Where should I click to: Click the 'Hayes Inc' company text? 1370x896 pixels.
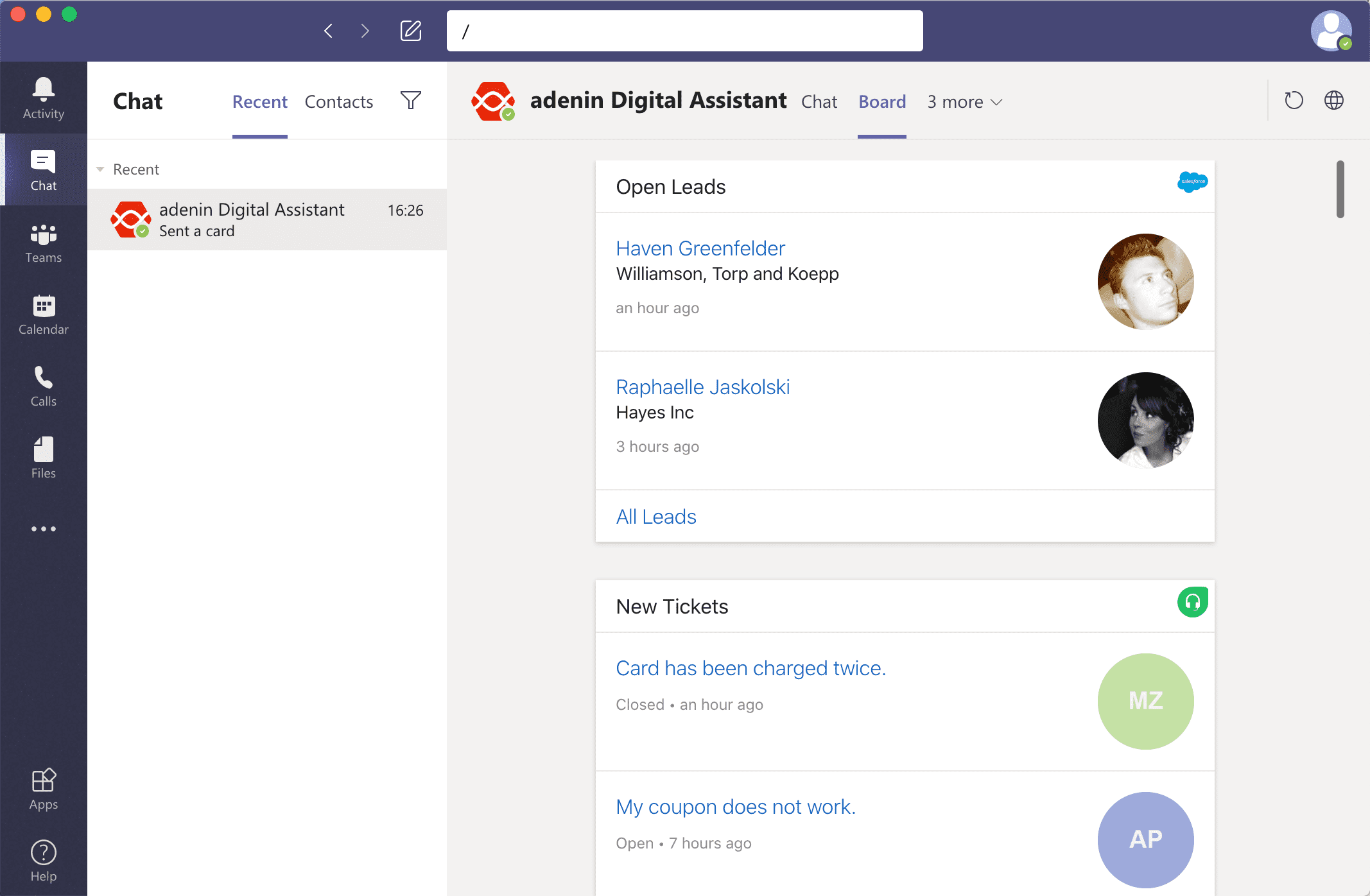655,413
